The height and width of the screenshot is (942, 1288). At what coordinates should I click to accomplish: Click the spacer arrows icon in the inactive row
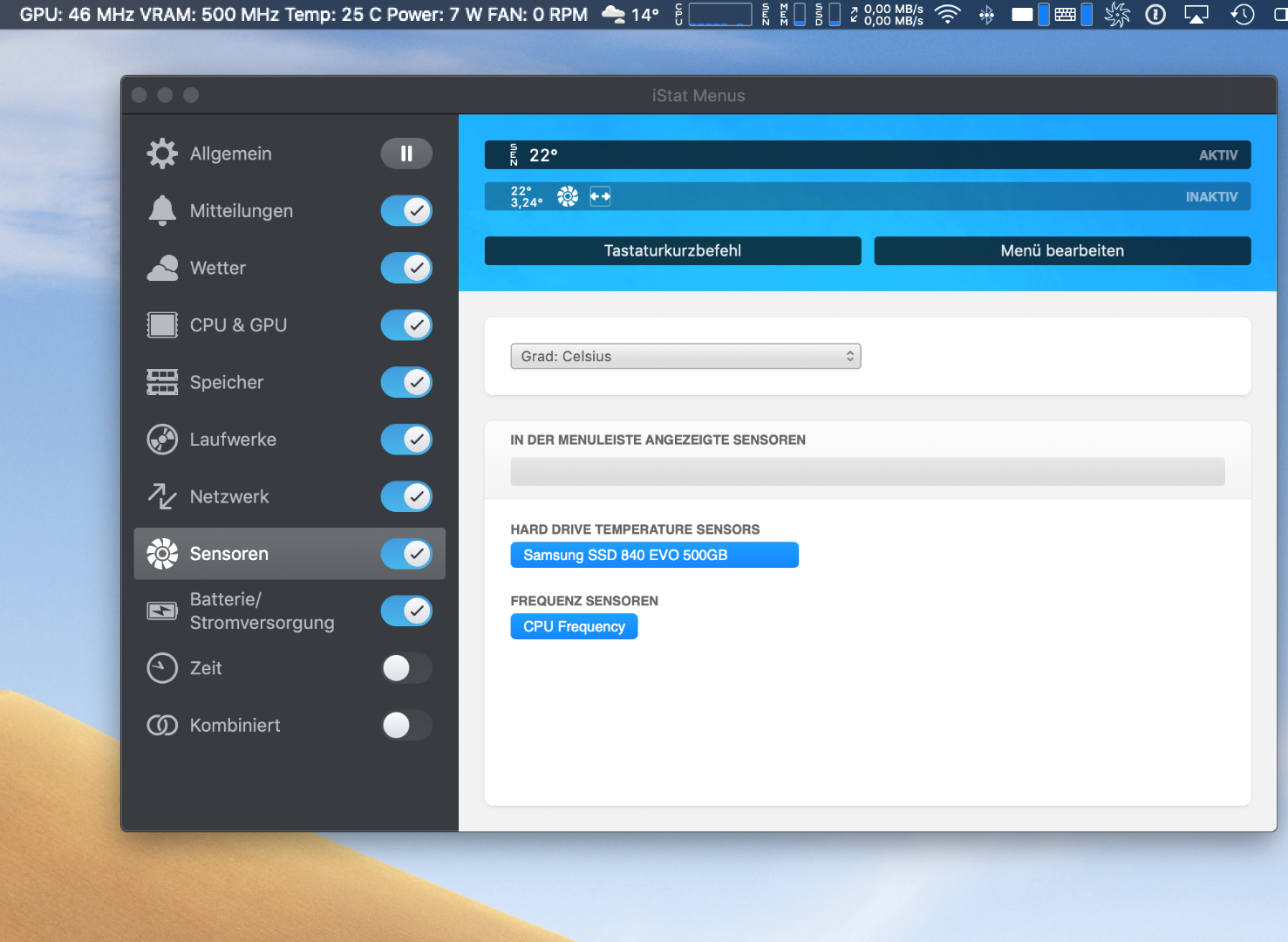600,196
